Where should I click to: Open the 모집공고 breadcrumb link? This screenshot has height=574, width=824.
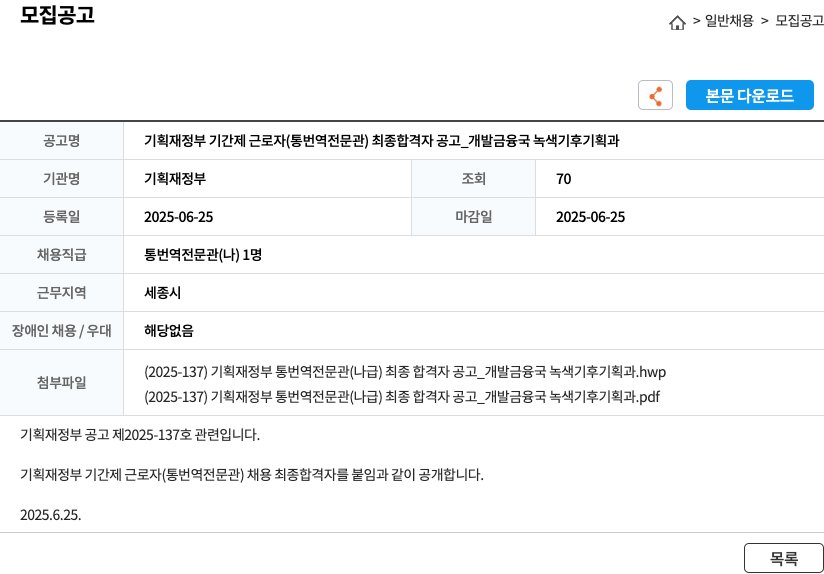799,21
